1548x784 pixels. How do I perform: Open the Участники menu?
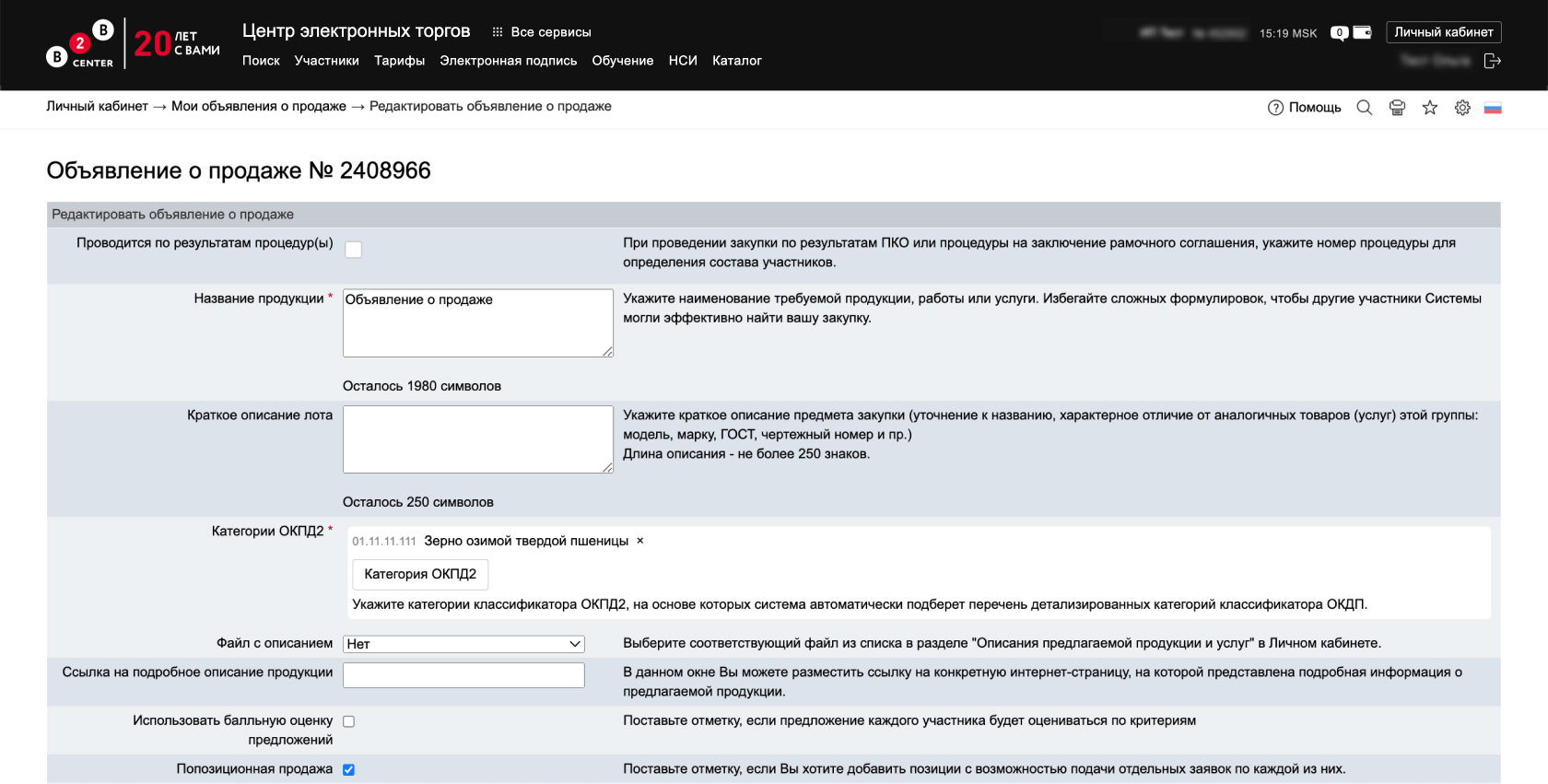(327, 61)
